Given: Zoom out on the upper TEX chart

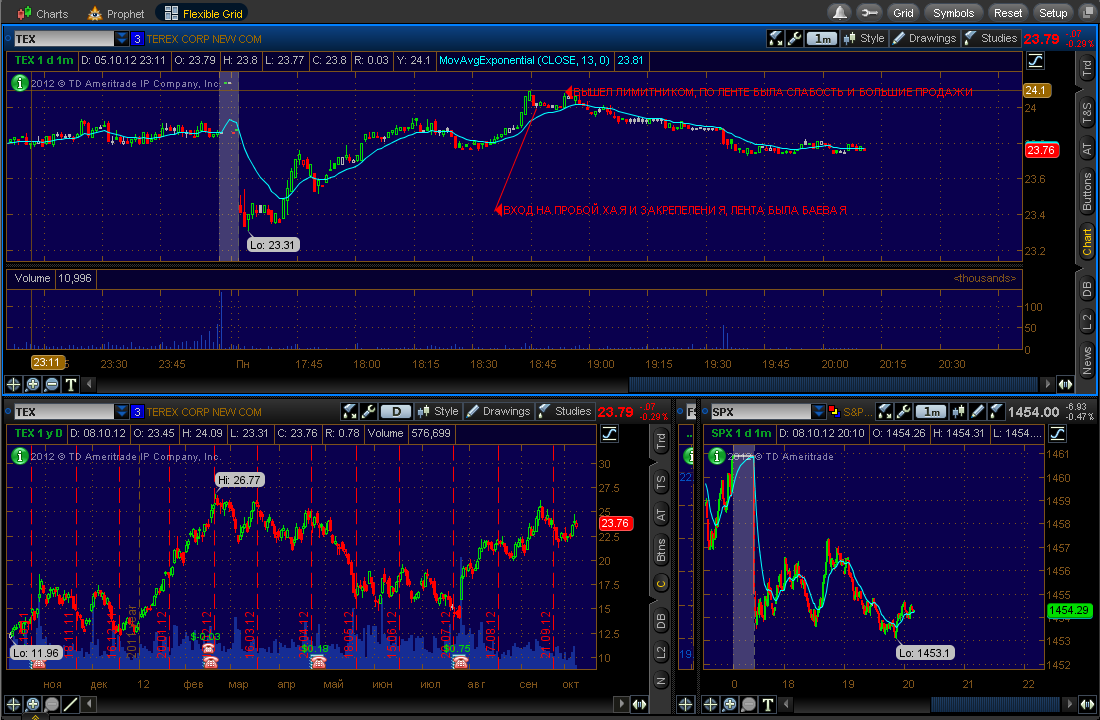Looking at the screenshot, I should [51, 384].
